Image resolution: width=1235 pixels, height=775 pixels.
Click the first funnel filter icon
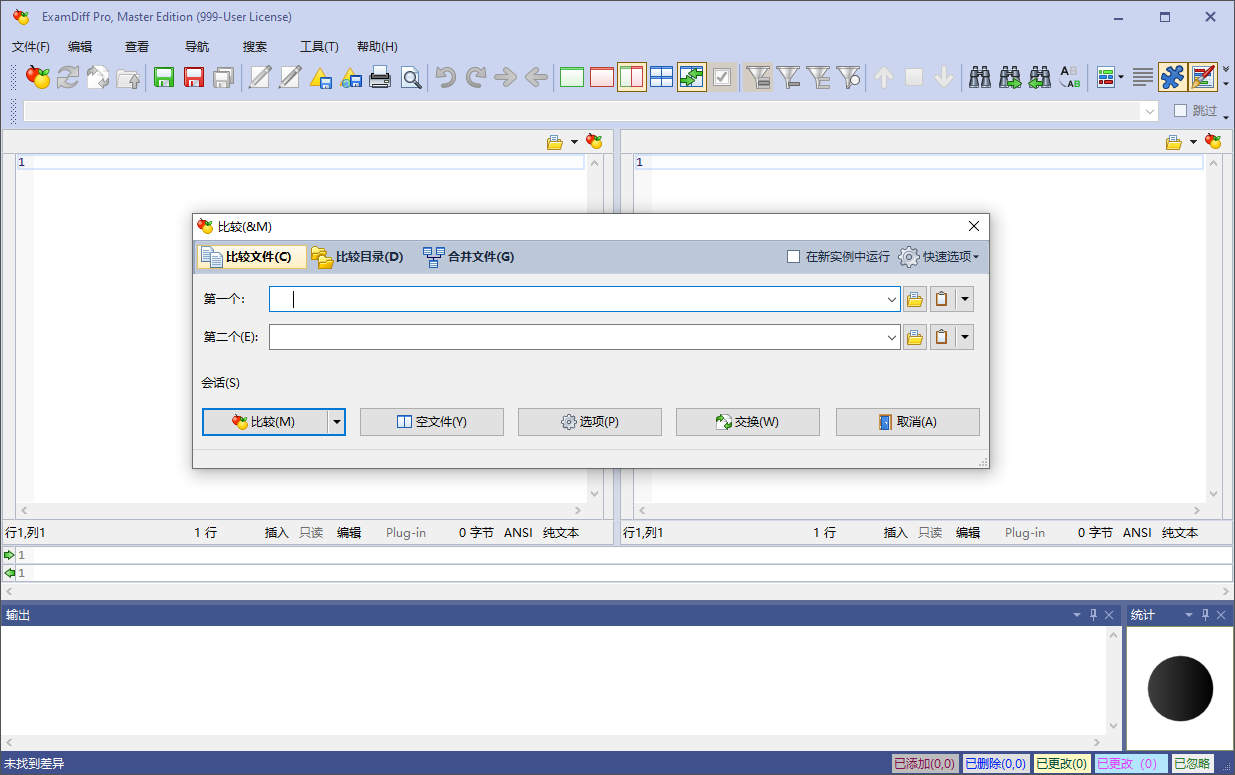[x=759, y=77]
